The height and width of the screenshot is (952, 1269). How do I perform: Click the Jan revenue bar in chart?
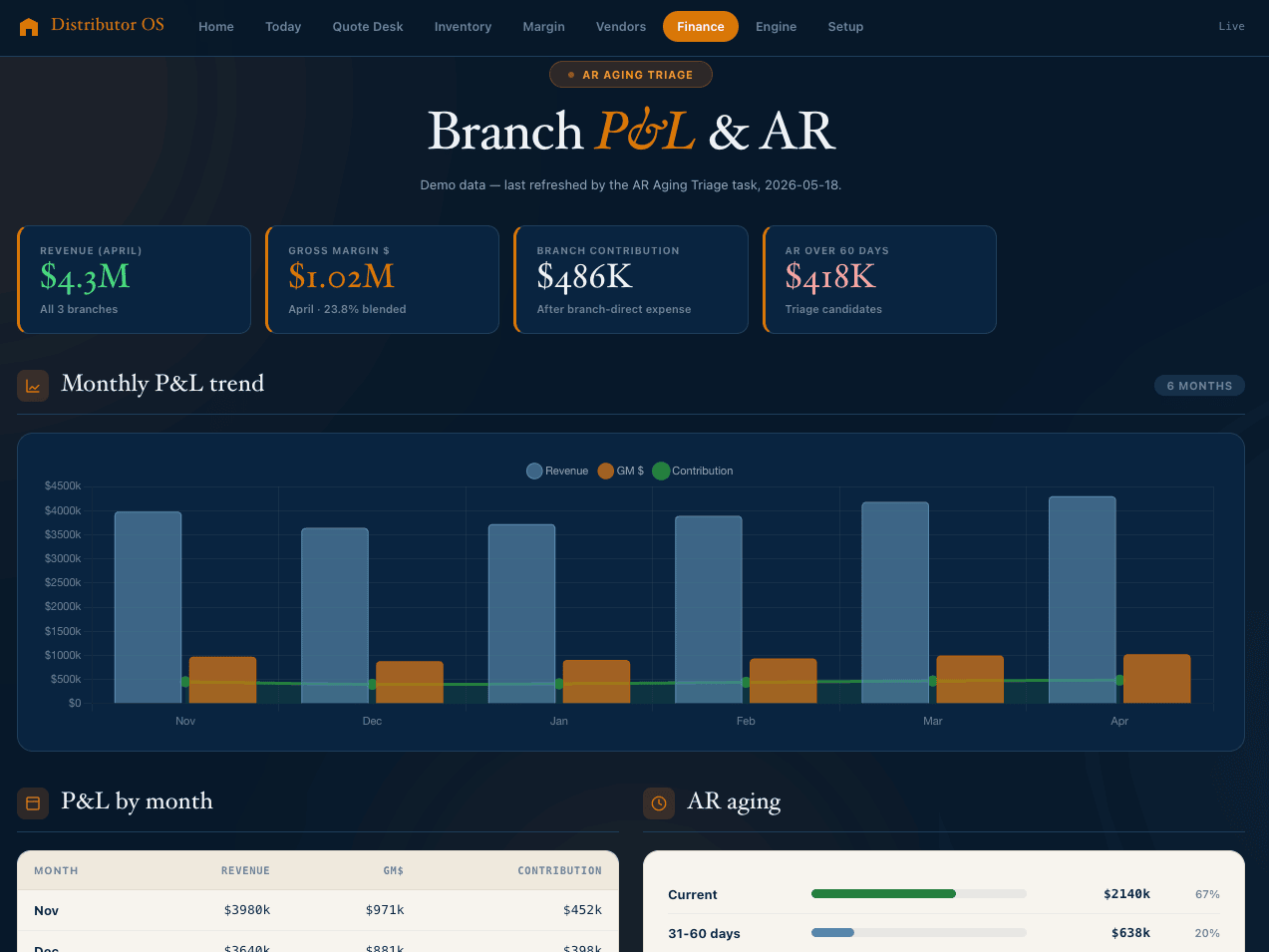pyautogui.click(x=521, y=613)
